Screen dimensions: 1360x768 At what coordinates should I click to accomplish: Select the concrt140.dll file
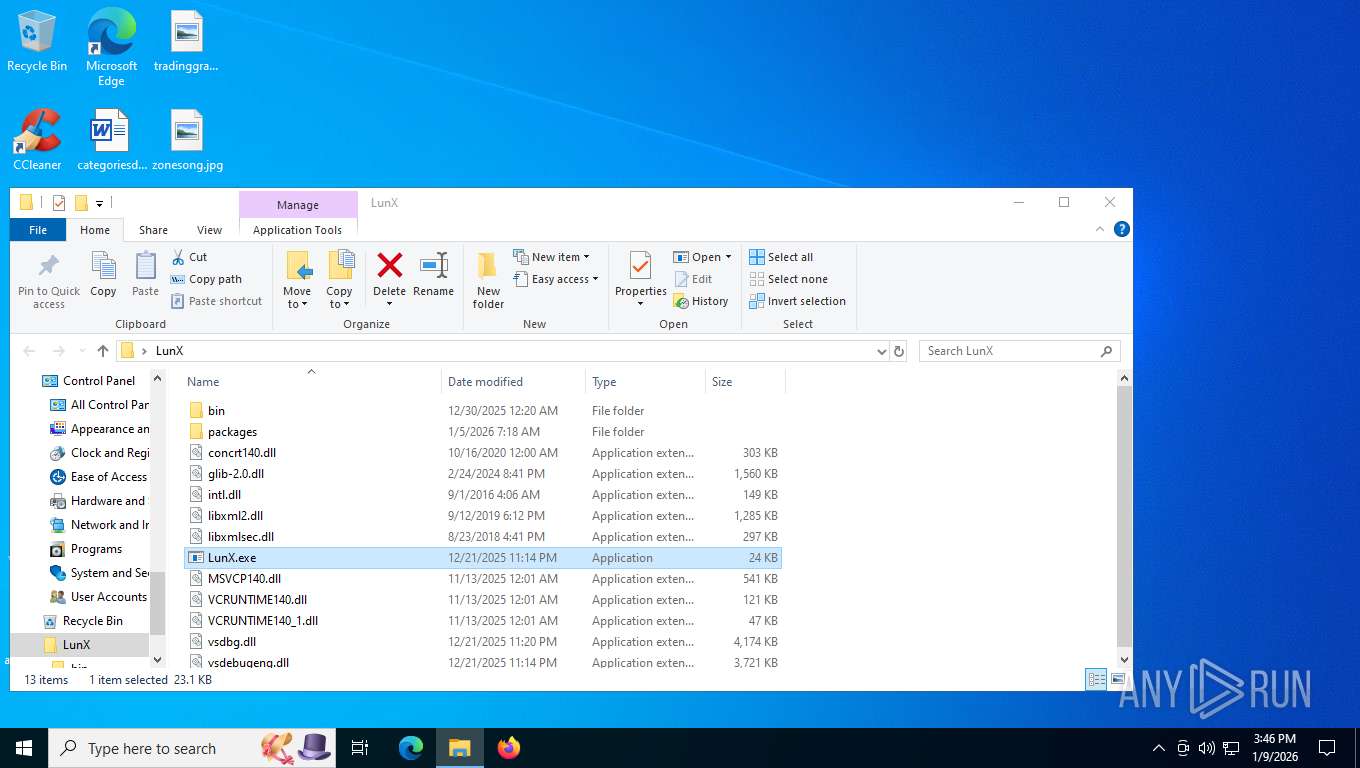click(x=482, y=453)
